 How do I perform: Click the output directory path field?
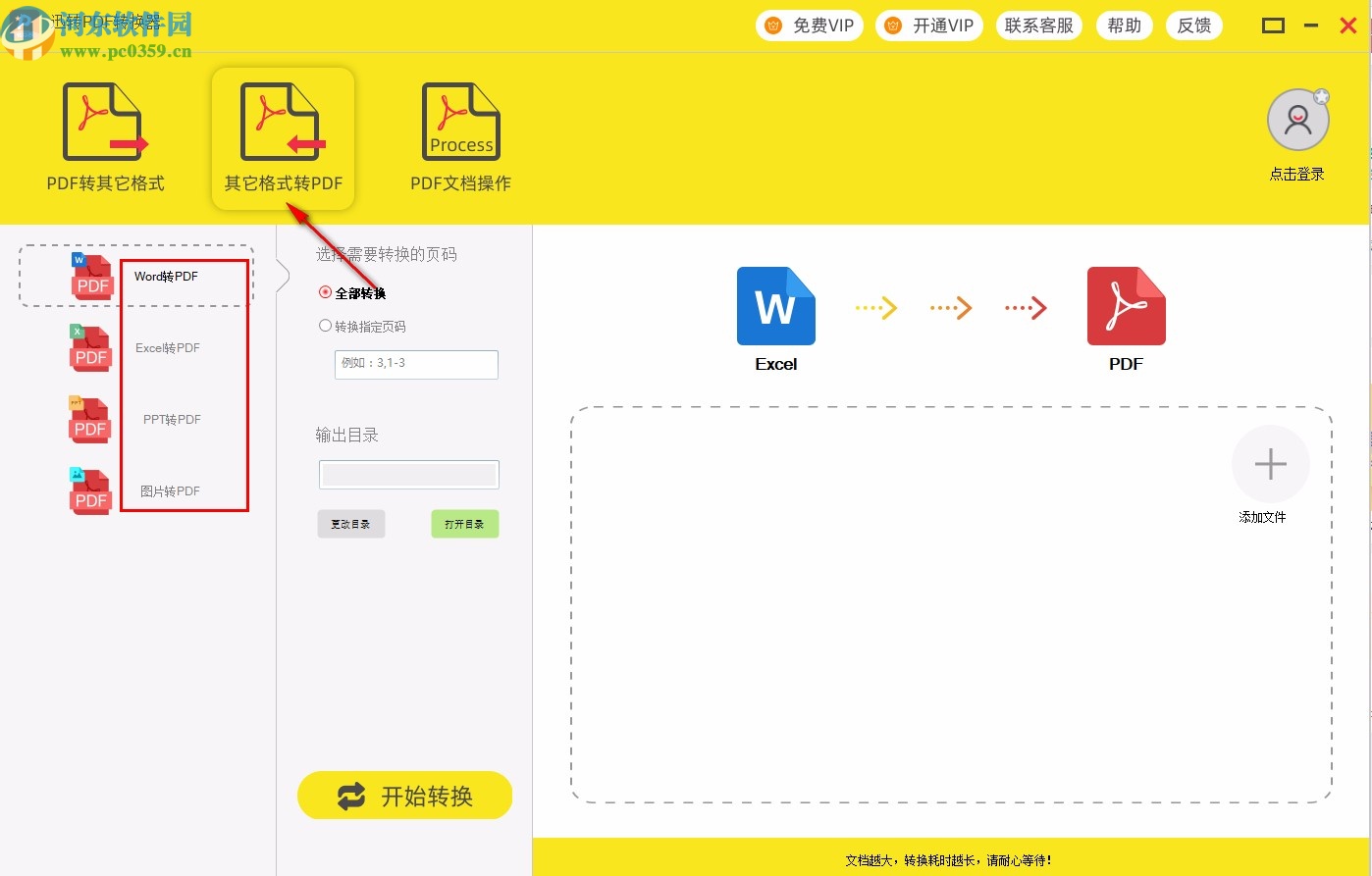[x=409, y=475]
